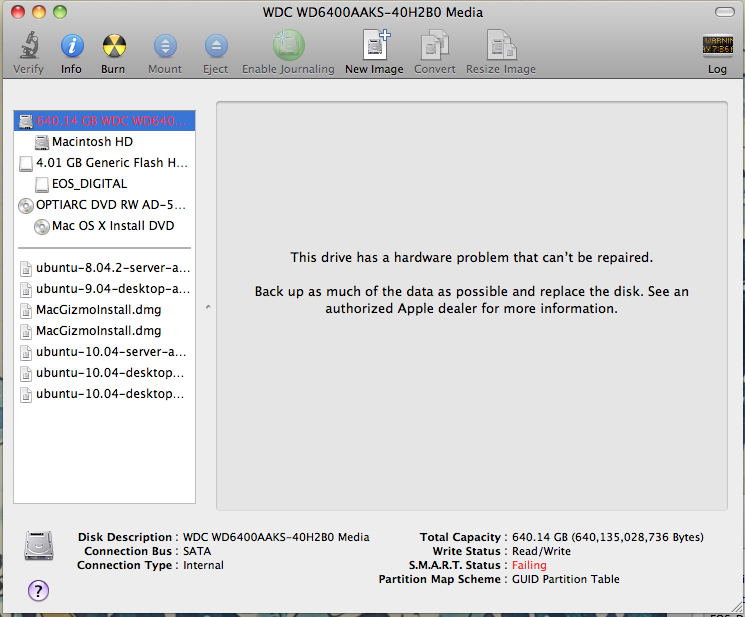Click the Mount toolbar icon

[x=165, y=46]
